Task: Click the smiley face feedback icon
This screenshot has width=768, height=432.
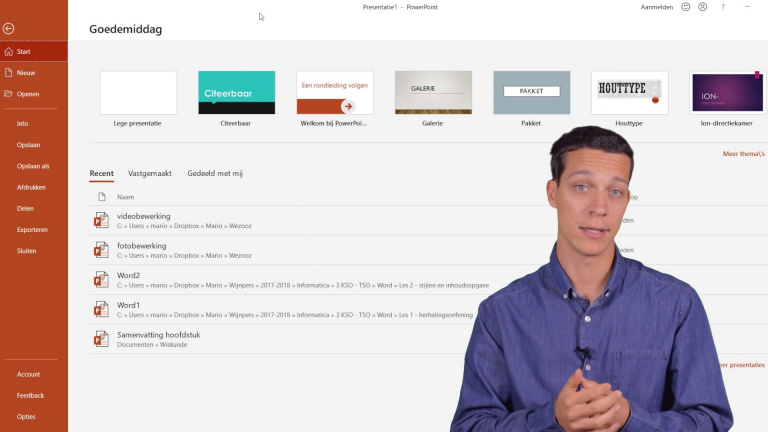Action: point(685,7)
